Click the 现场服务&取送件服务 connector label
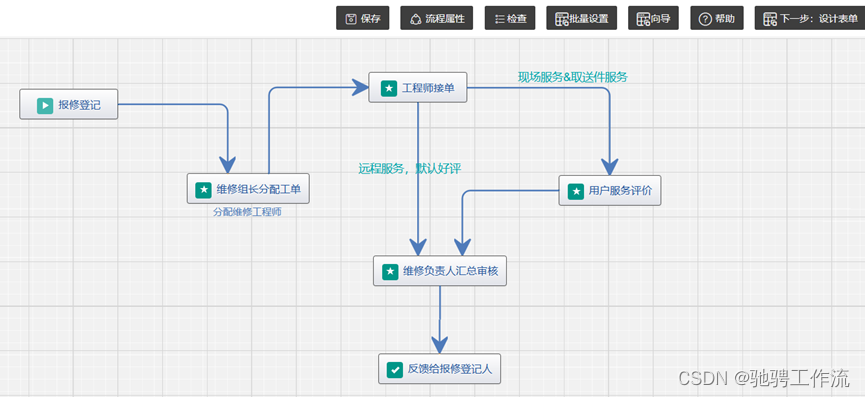This screenshot has height=397, width=865. pos(573,77)
